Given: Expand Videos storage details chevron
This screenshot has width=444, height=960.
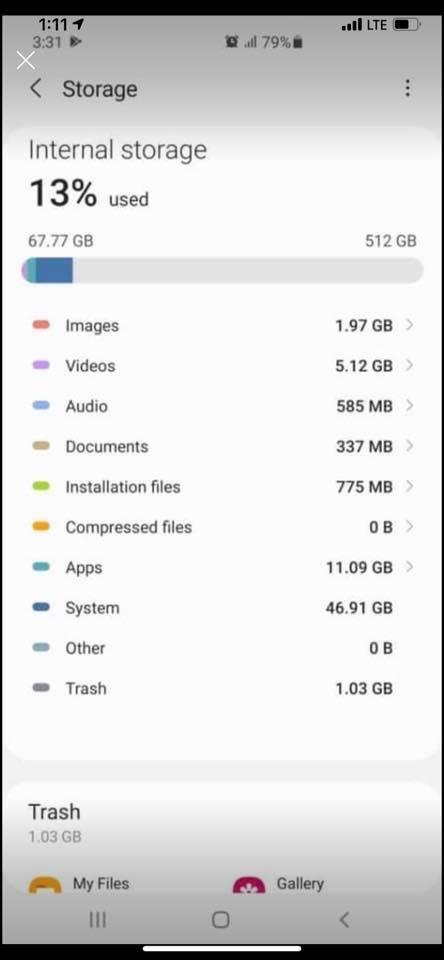Looking at the screenshot, I should tap(409, 366).
